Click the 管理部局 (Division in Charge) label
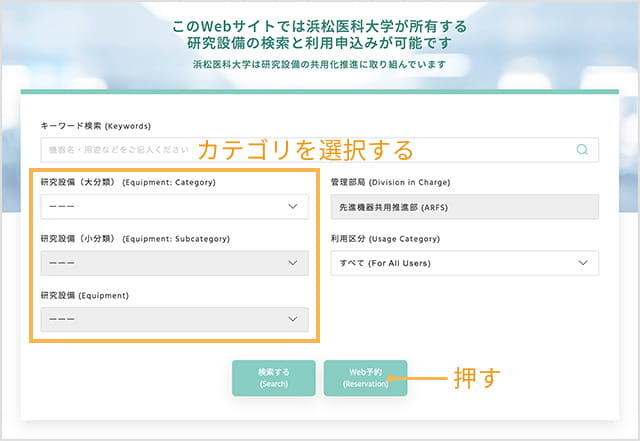The image size is (640, 441). (390, 183)
